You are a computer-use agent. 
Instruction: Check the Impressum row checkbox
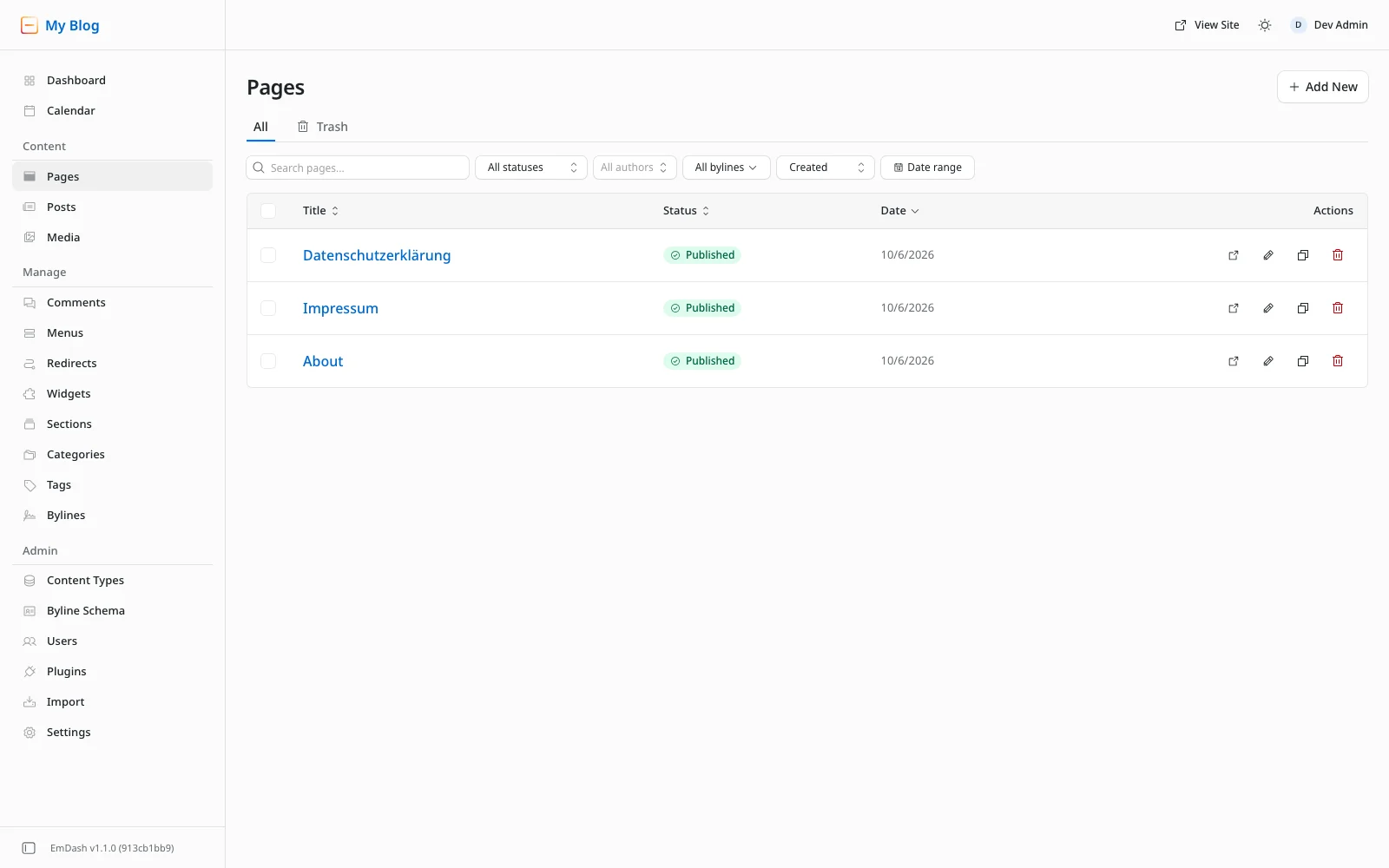tap(268, 308)
